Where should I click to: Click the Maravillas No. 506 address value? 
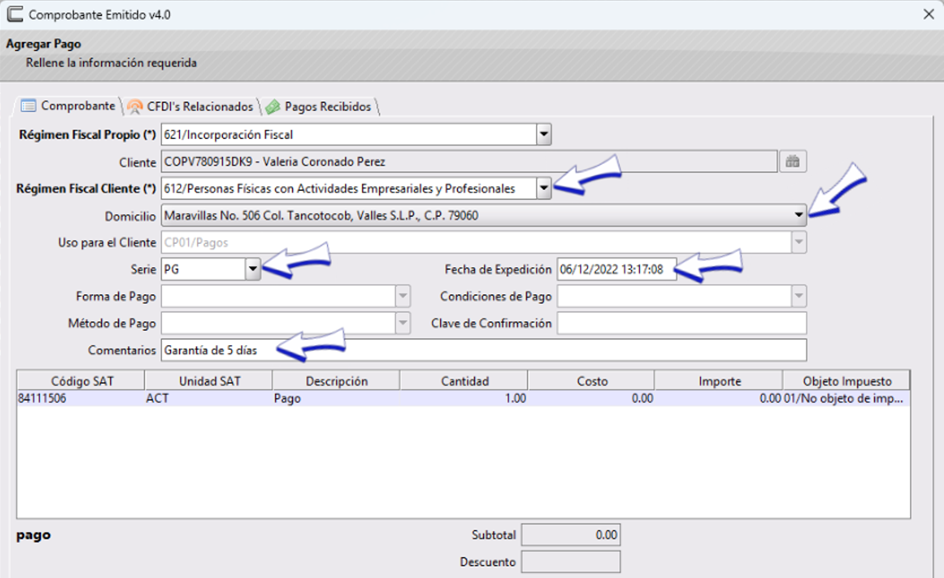pyautogui.click(x=321, y=216)
